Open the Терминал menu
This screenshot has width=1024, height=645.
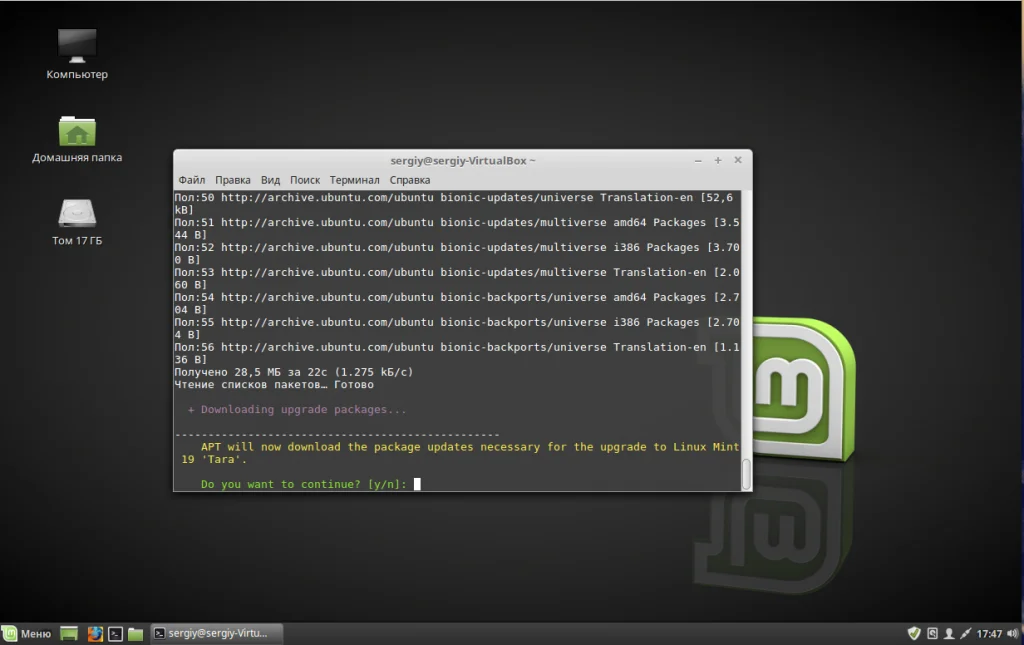point(354,180)
